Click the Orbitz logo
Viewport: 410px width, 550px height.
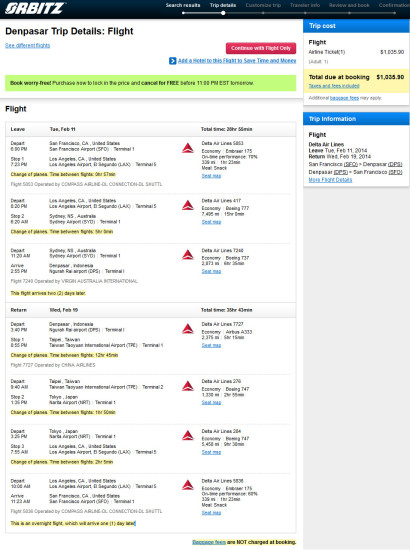pyautogui.click(x=34, y=8)
